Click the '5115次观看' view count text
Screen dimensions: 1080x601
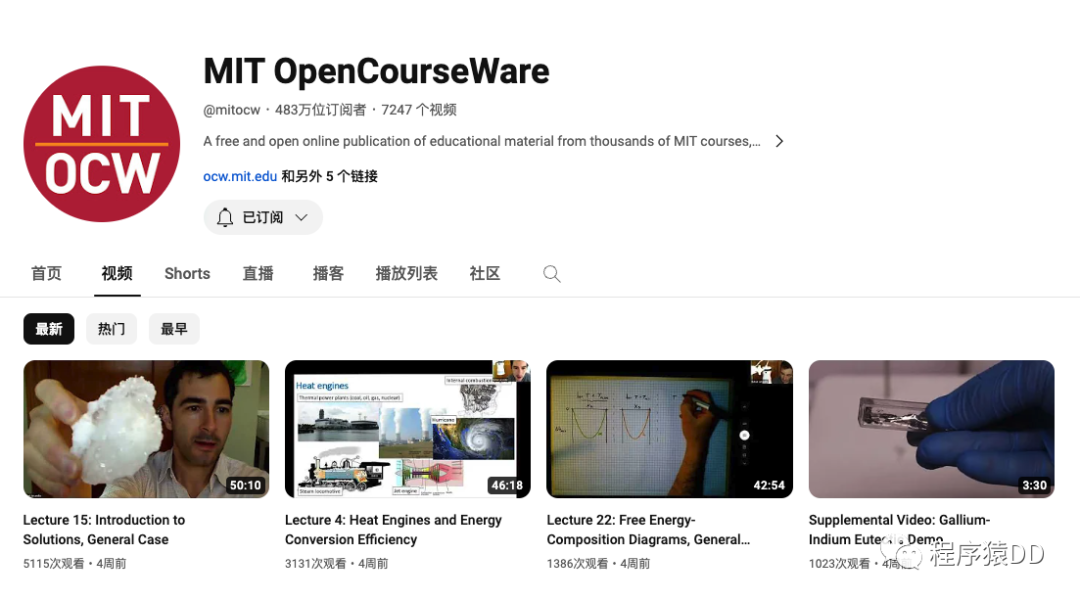click(54, 563)
